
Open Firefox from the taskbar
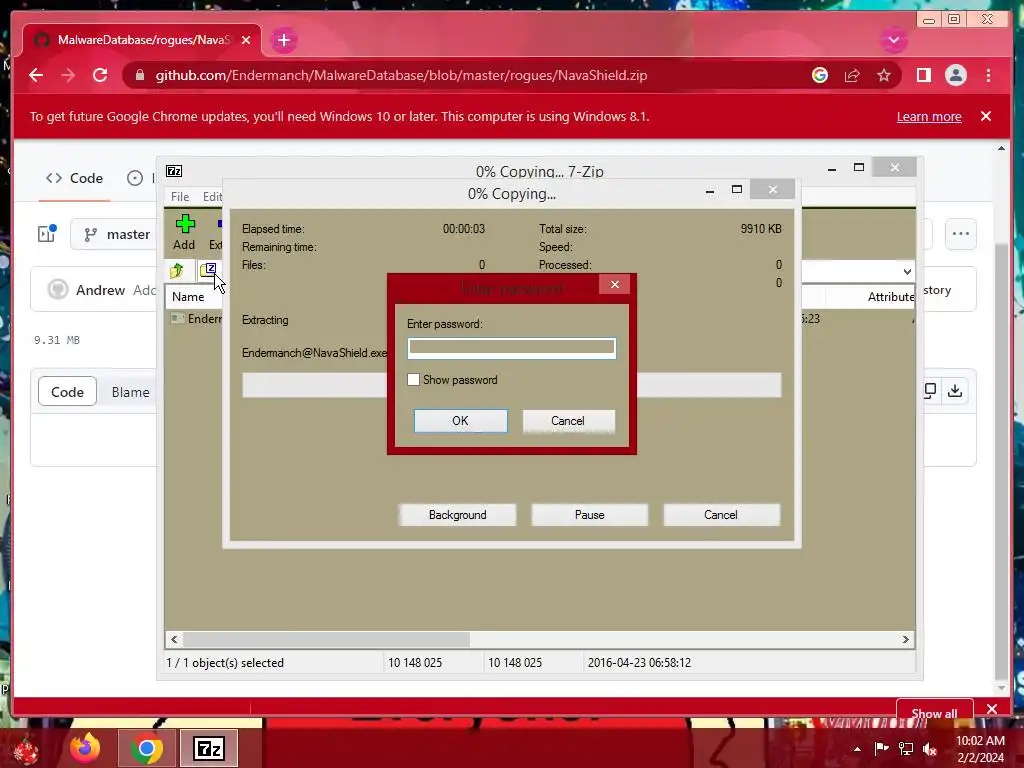85,748
